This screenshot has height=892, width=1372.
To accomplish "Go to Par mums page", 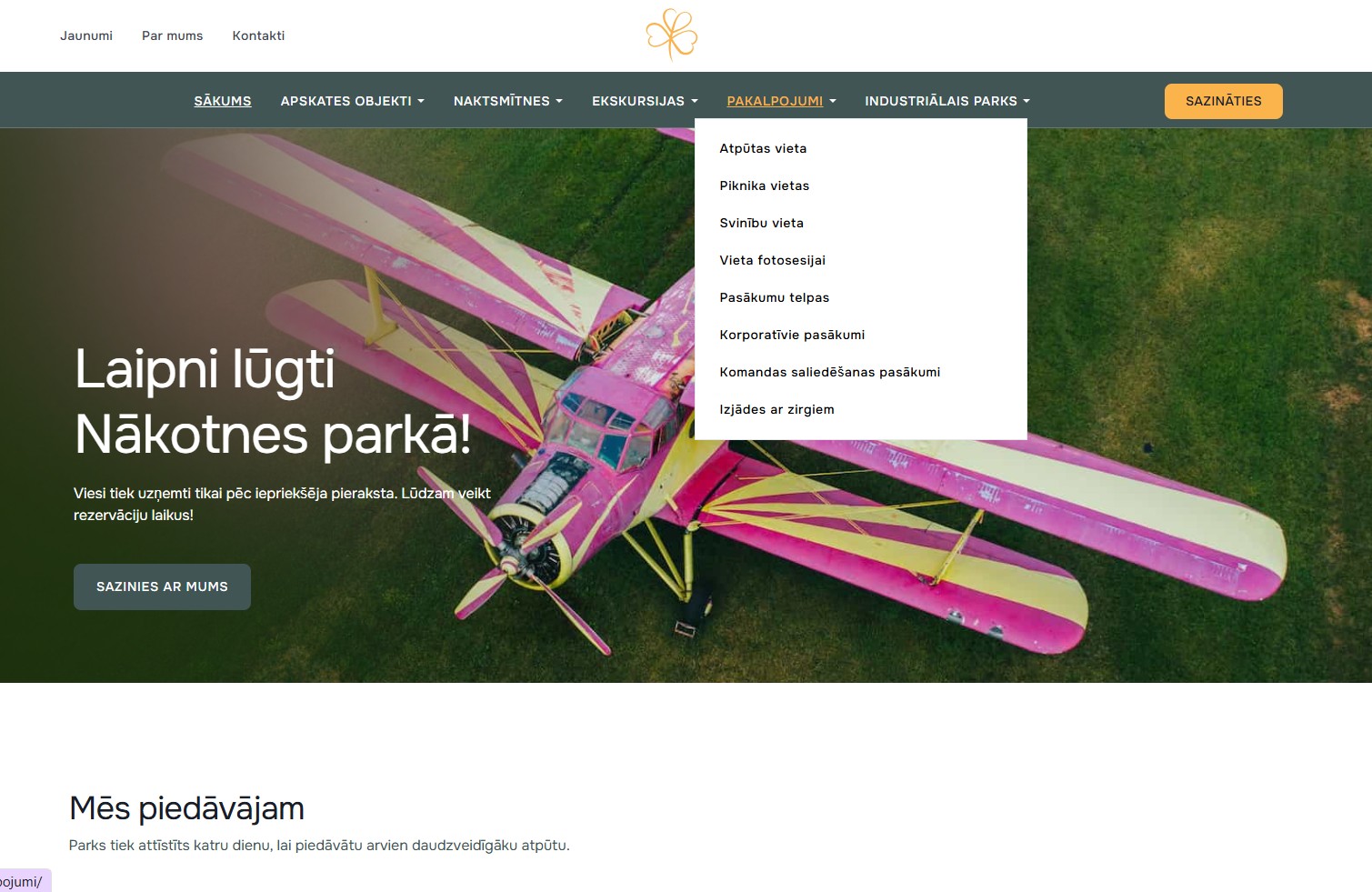I will pyautogui.click(x=172, y=35).
